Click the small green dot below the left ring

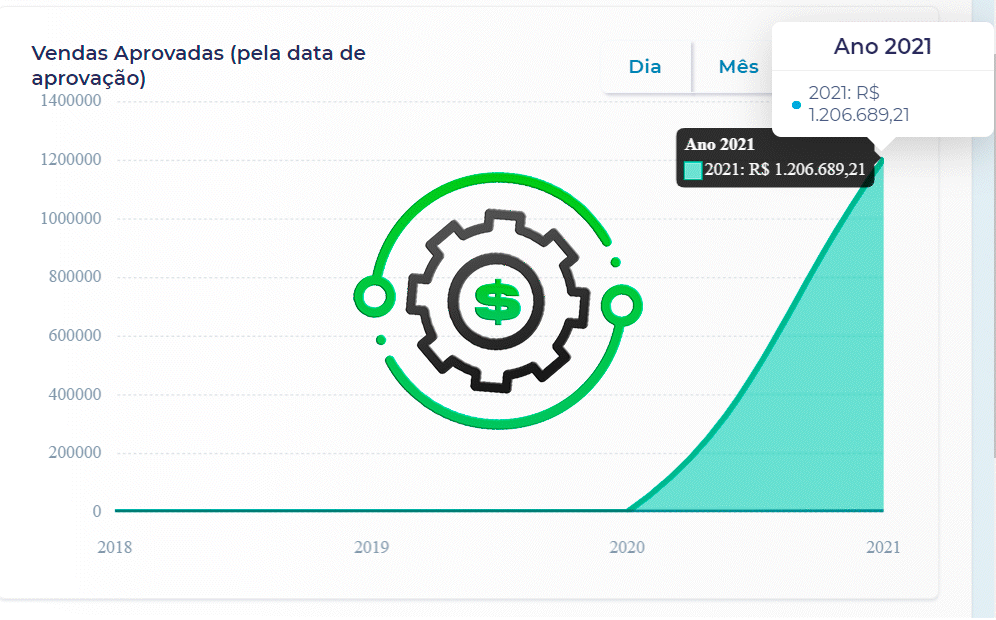pos(381,340)
